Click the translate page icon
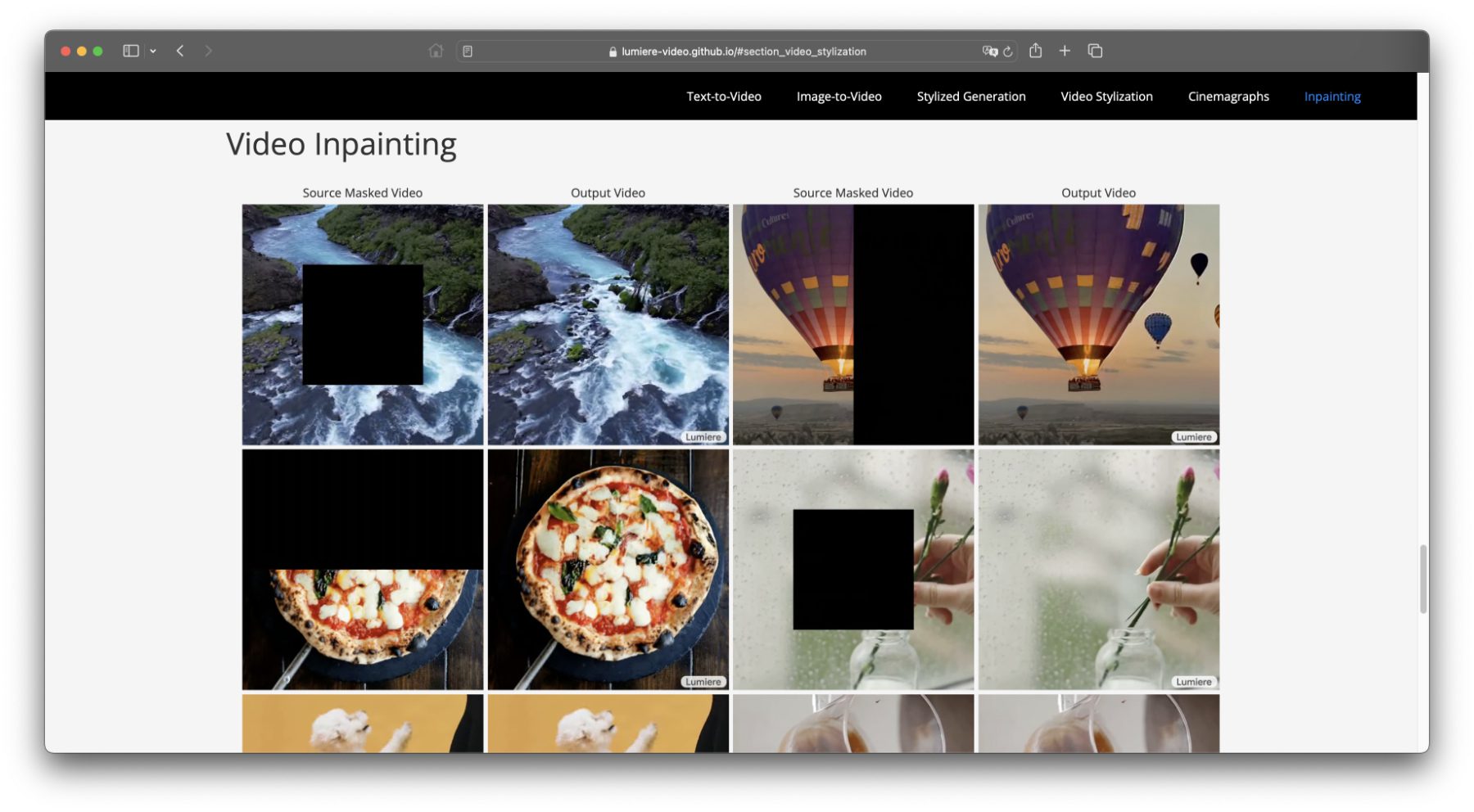The height and width of the screenshot is (812, 1474). [x=989, y=51]
